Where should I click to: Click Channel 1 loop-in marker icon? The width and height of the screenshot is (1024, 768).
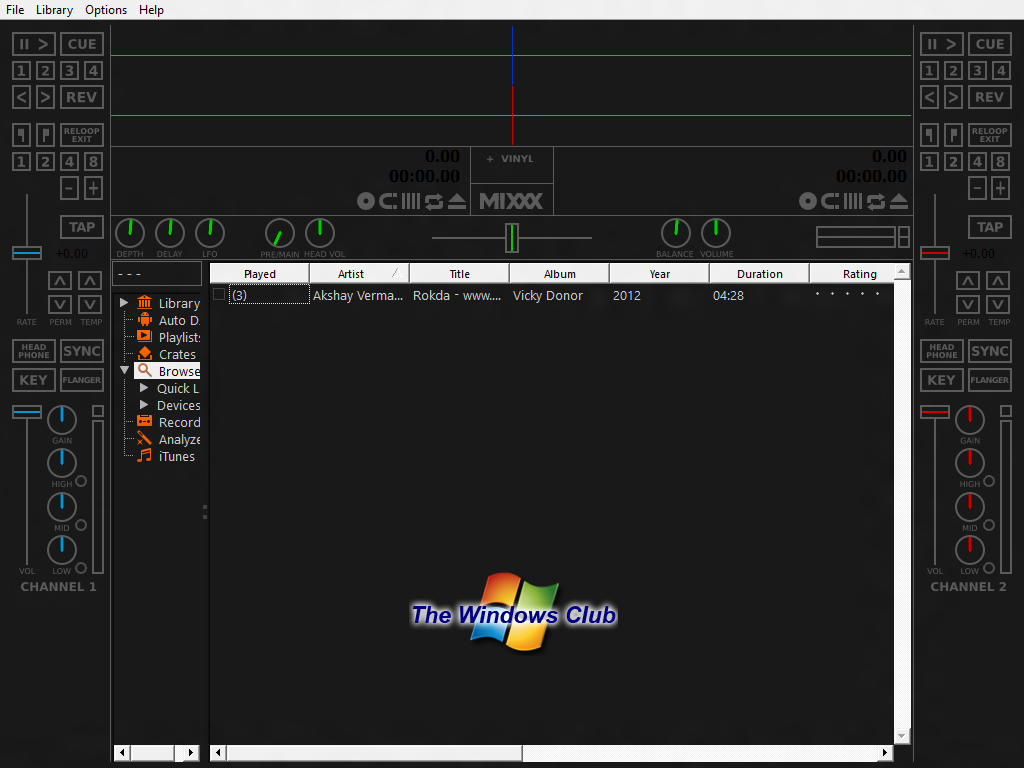coord(22,135)
